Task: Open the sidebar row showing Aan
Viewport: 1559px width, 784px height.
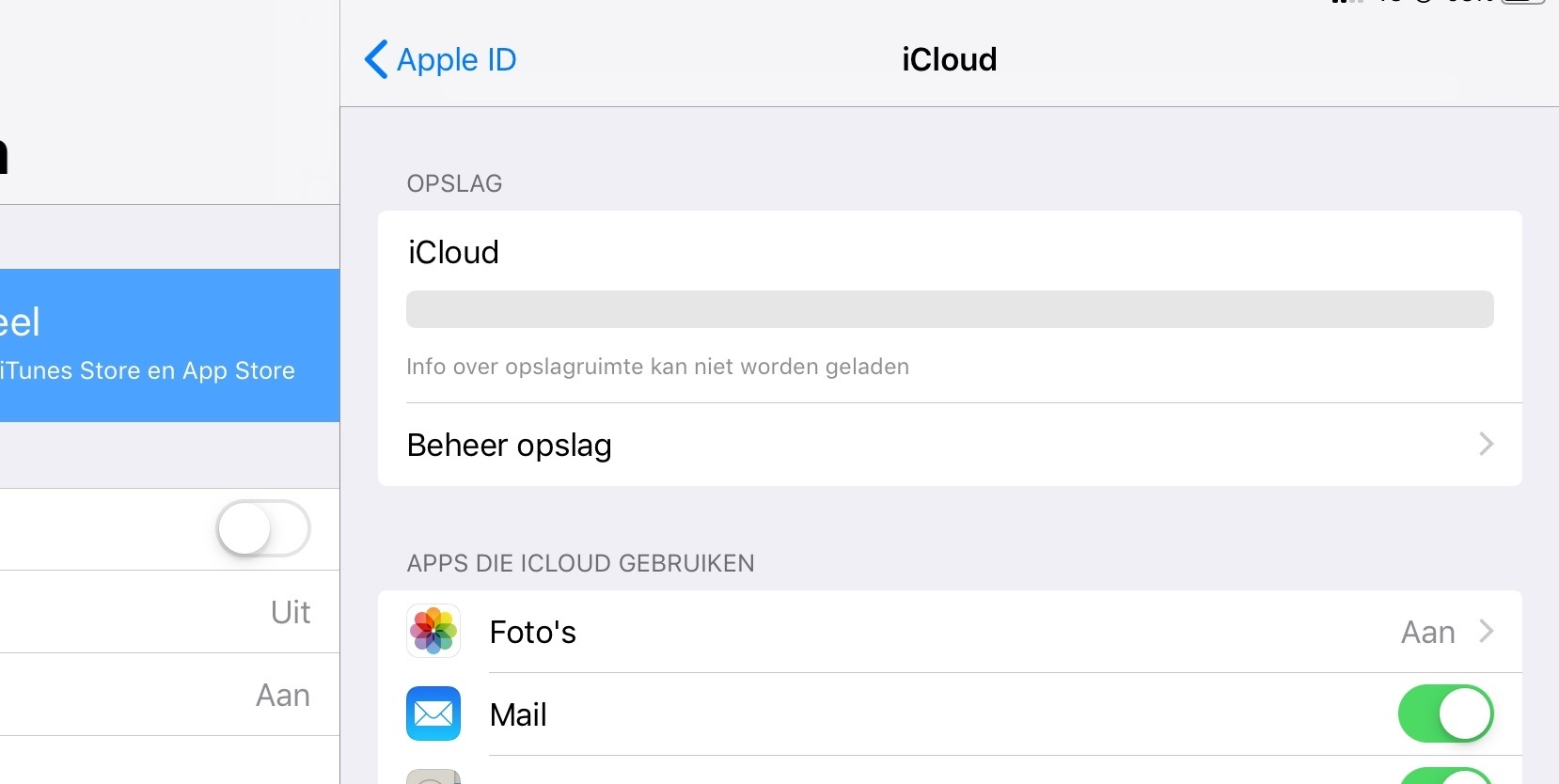Action: click(x=169, y=695)
